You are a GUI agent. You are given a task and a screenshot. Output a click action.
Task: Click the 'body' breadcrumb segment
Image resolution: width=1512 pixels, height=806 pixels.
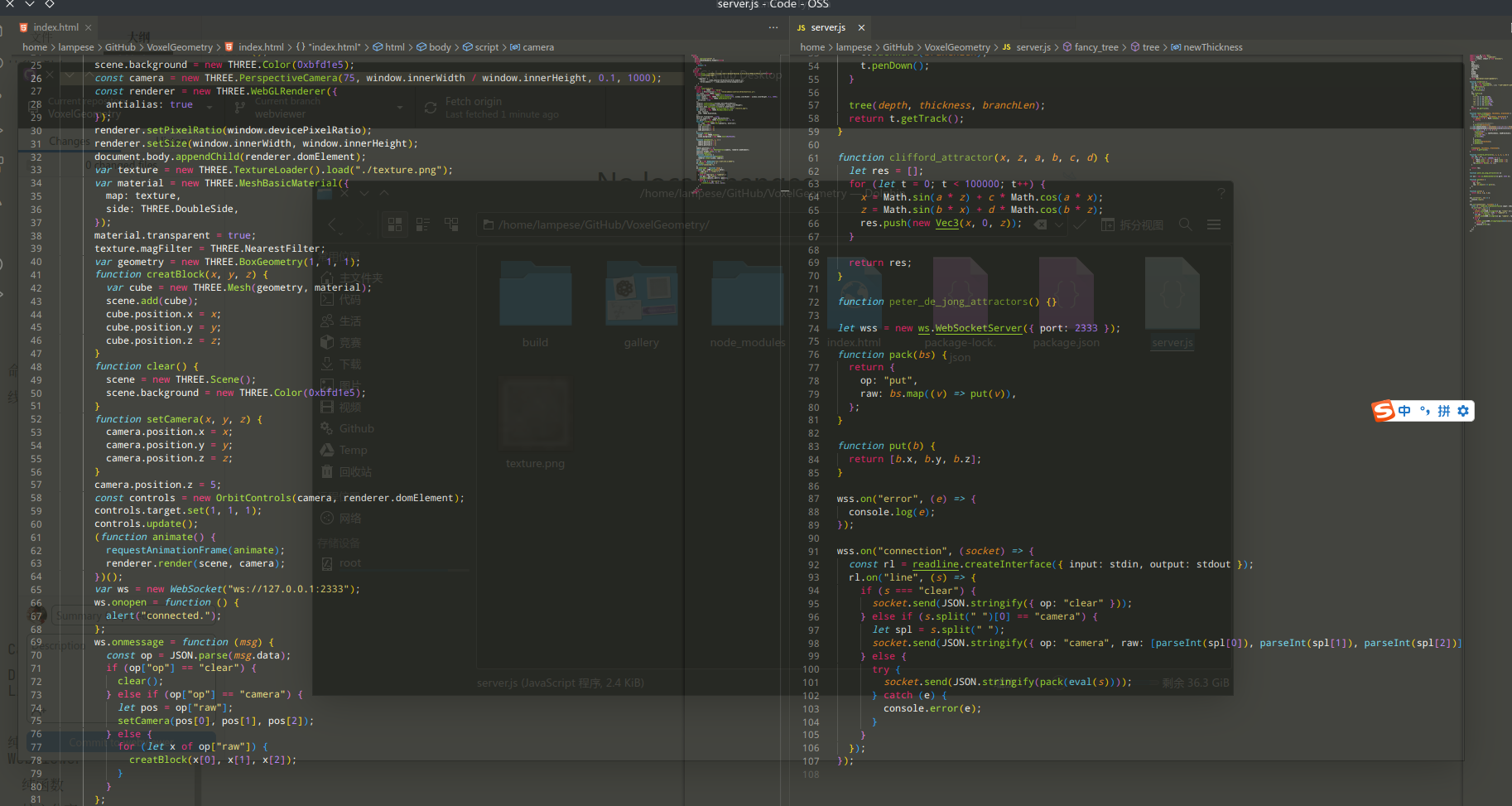(434, 47)
